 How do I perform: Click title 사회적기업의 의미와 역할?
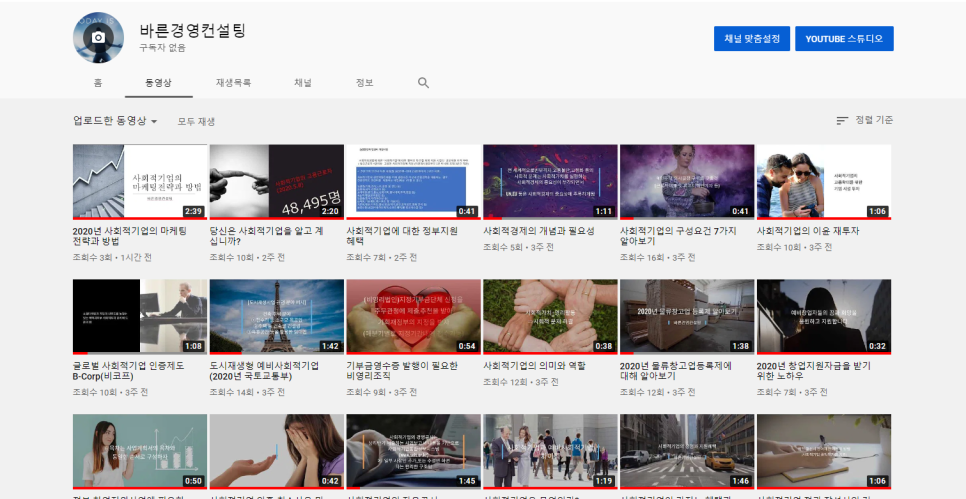[534, 366]
